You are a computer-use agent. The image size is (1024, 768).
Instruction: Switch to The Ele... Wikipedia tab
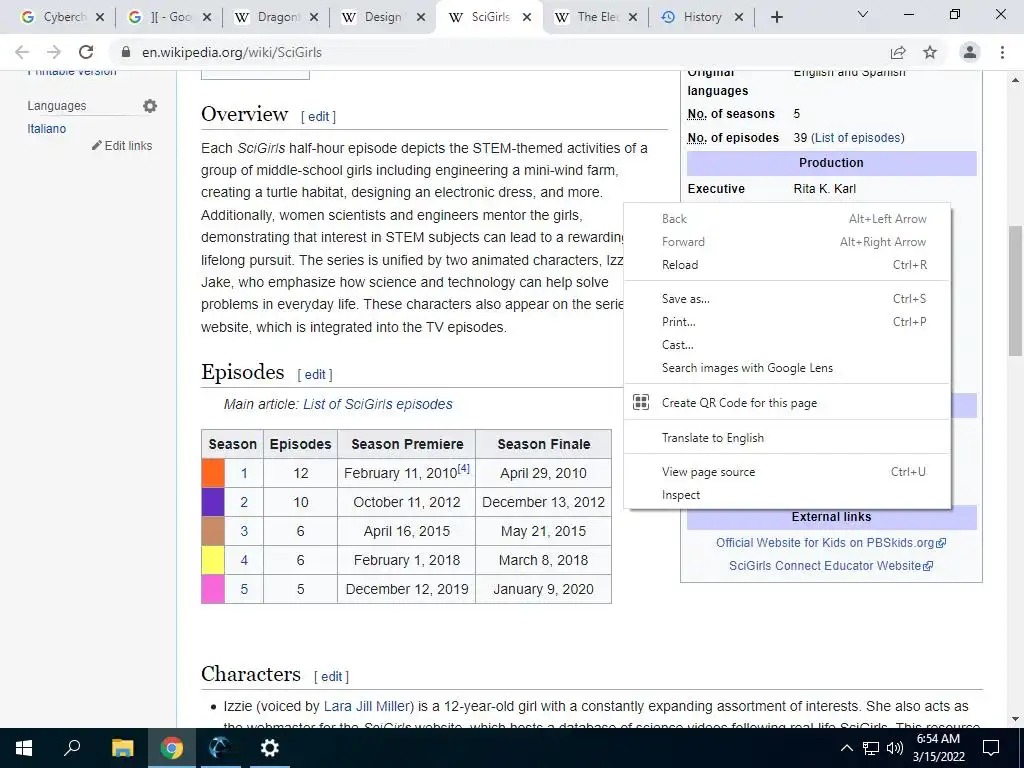(597, 17)
